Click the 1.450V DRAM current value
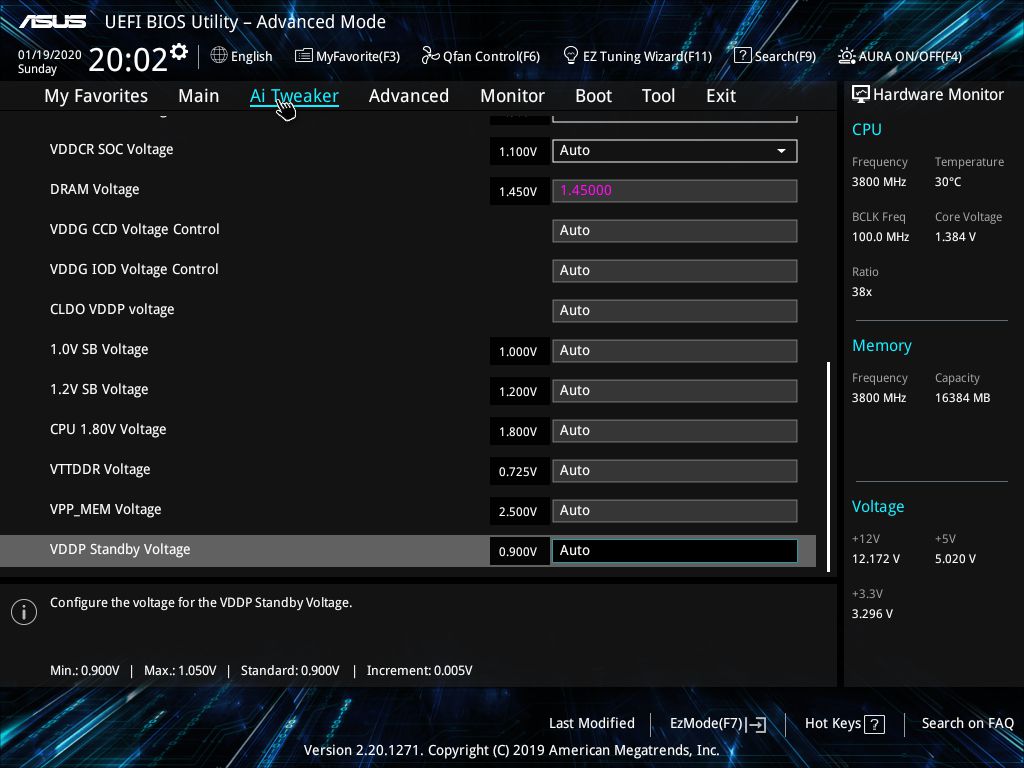Screen dimensions: 1024x768 click(x=519, y=191)
